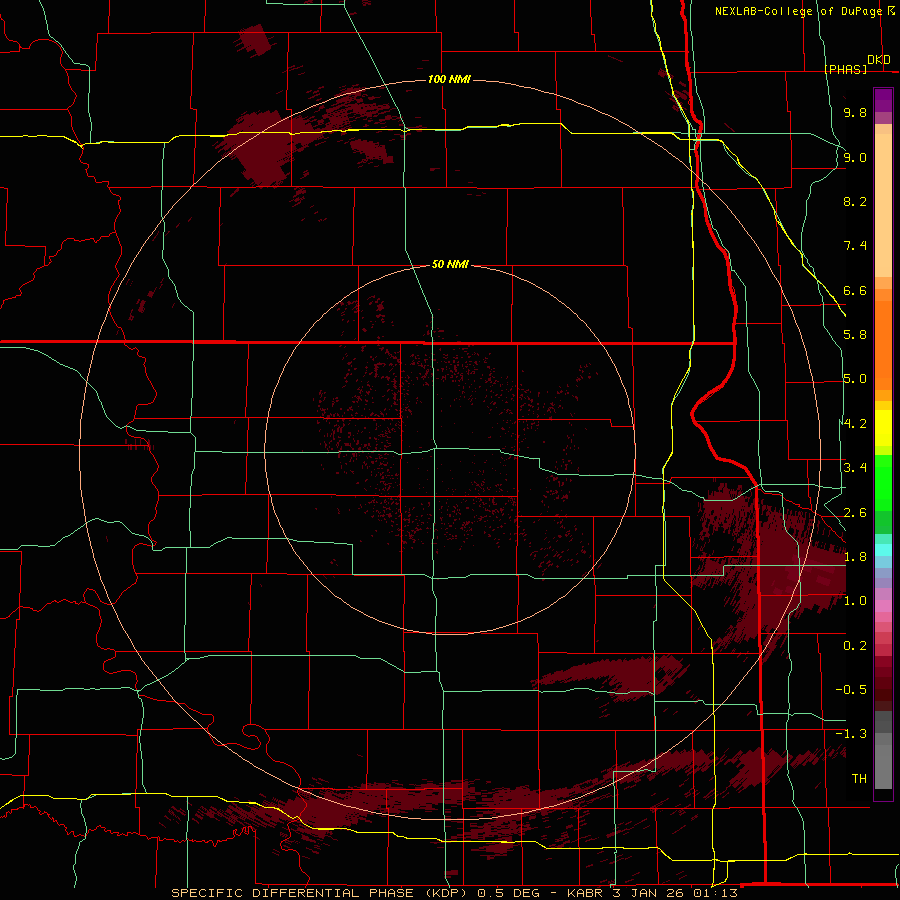This screenshot has height=900, width=900.
Task: Click the gray bottom segment of the color bar
Action: (883, 766)
